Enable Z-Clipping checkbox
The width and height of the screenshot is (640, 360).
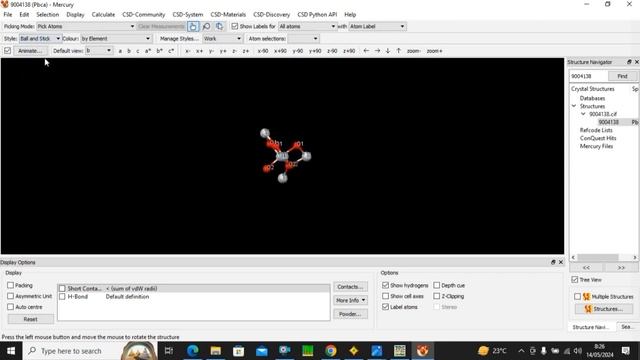click(x=437, y=296)
